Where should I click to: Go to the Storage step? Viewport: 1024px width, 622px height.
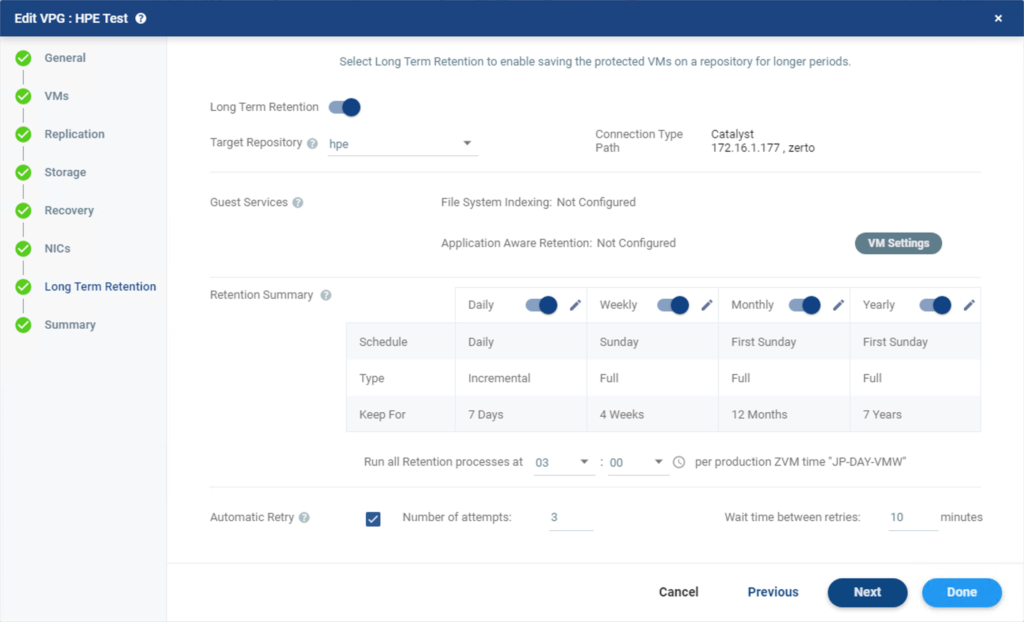pos(65,172)
